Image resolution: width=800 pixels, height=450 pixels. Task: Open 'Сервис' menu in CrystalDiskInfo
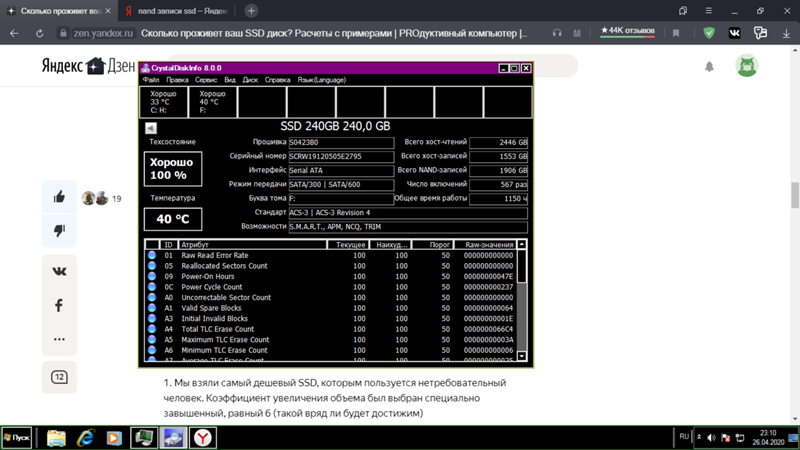206,80
